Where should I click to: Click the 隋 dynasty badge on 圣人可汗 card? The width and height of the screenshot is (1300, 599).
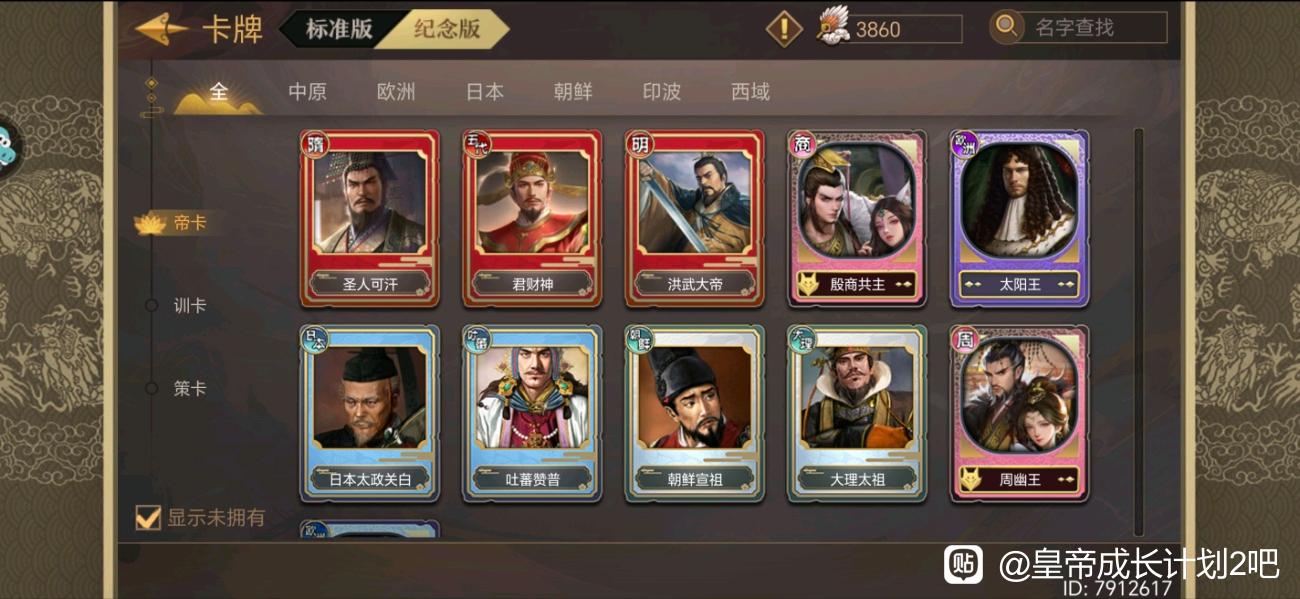[314, 145]
